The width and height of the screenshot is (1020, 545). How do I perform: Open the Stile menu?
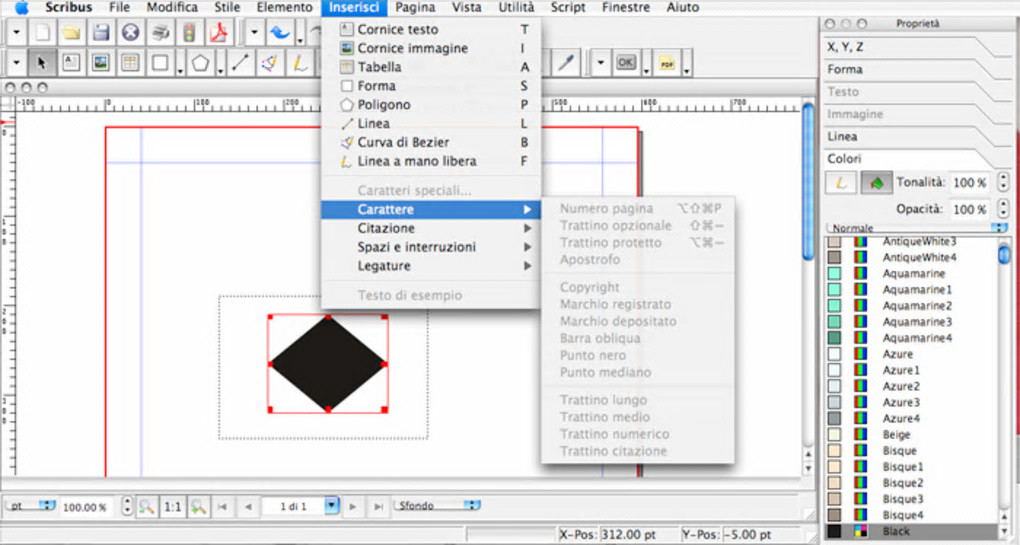coord(227,8)
